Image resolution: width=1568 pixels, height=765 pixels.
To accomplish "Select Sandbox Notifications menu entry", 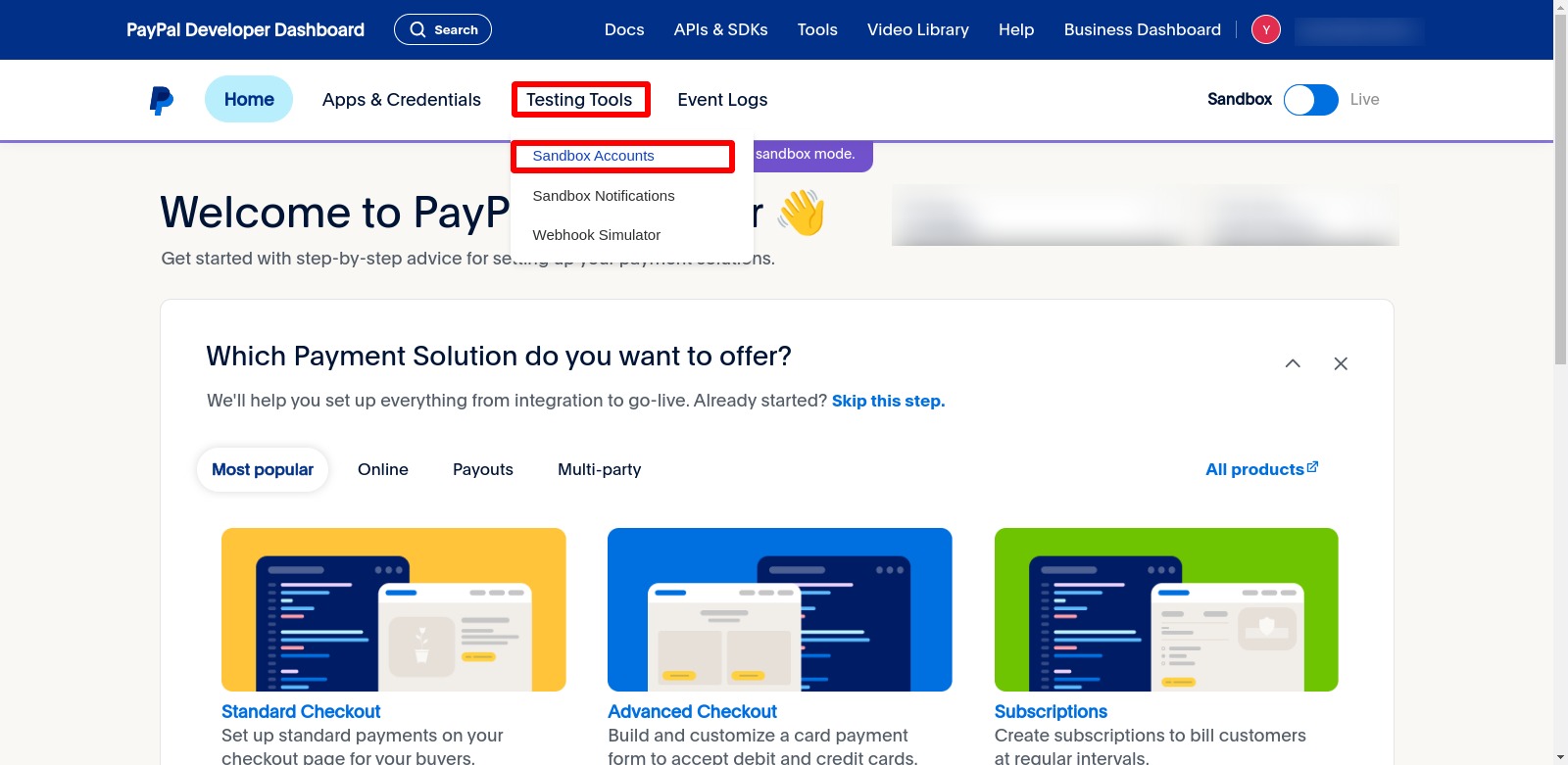I will [x=604, y=196].
